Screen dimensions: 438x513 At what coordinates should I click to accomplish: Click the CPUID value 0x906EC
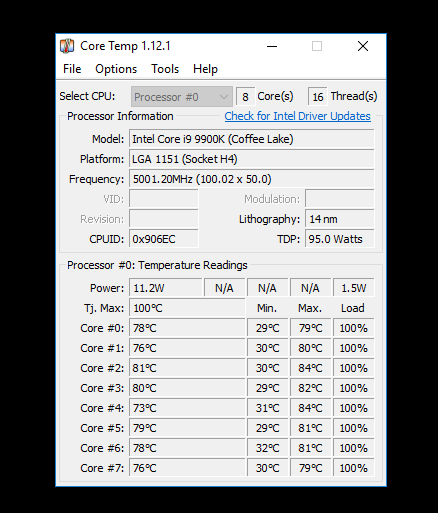(x=164, y=239)
